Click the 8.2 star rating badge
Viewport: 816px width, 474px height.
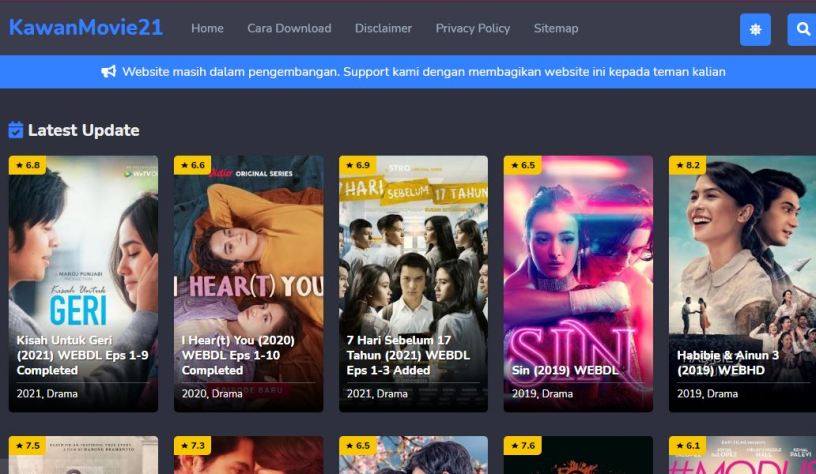tap(687, 165)
